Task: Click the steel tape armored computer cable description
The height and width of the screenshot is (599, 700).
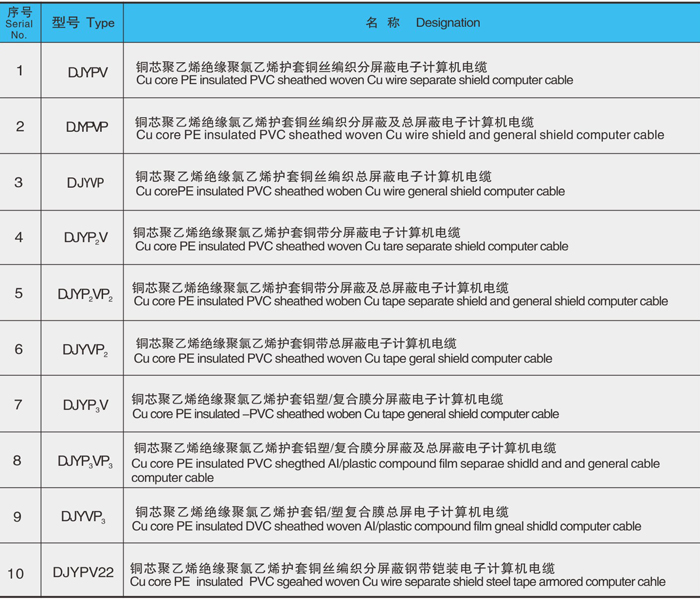Action: pos(397,574)
